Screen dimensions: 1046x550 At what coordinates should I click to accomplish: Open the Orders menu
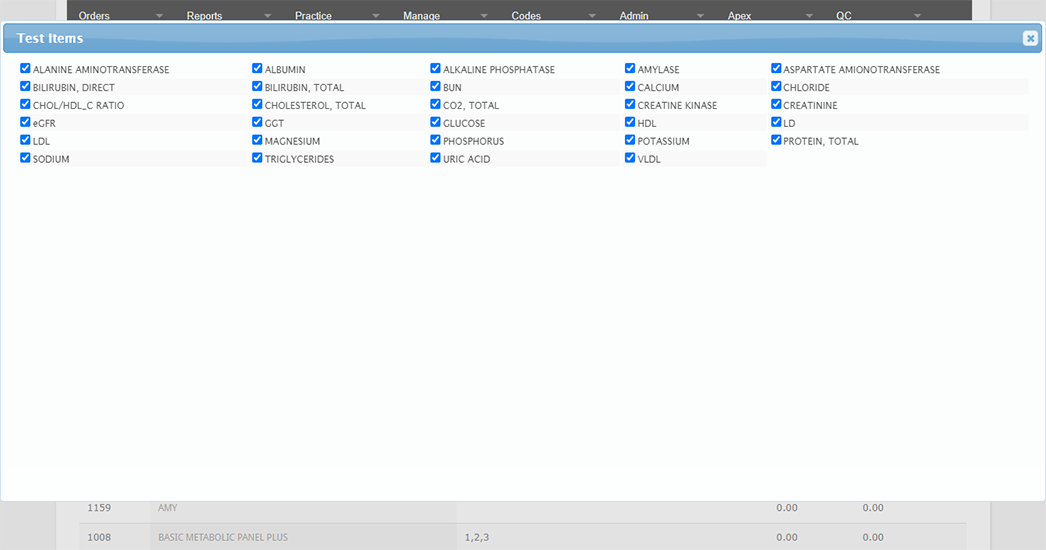click(94, 15)
